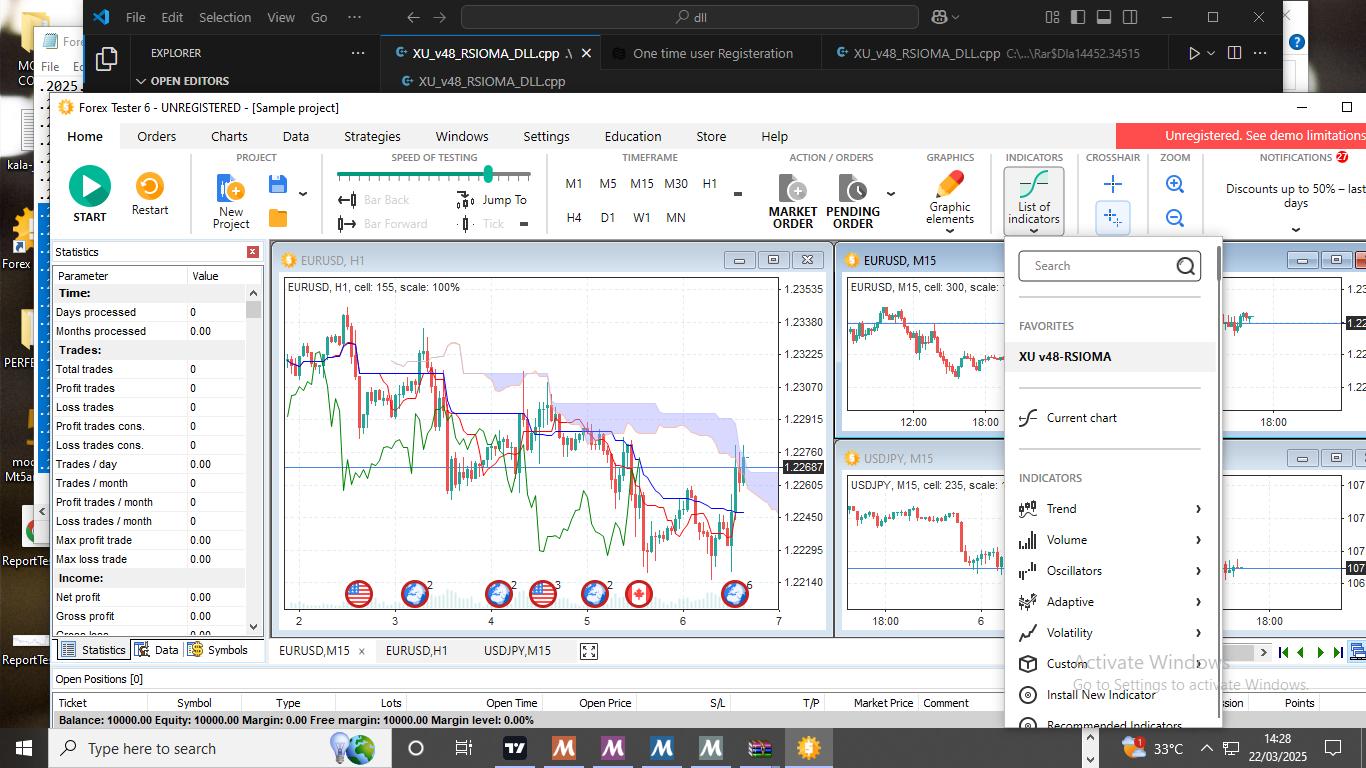The height and width of the screenshot is (768, 1366).
Task: Select the H4 timeframe
Action: coord(574,217)
